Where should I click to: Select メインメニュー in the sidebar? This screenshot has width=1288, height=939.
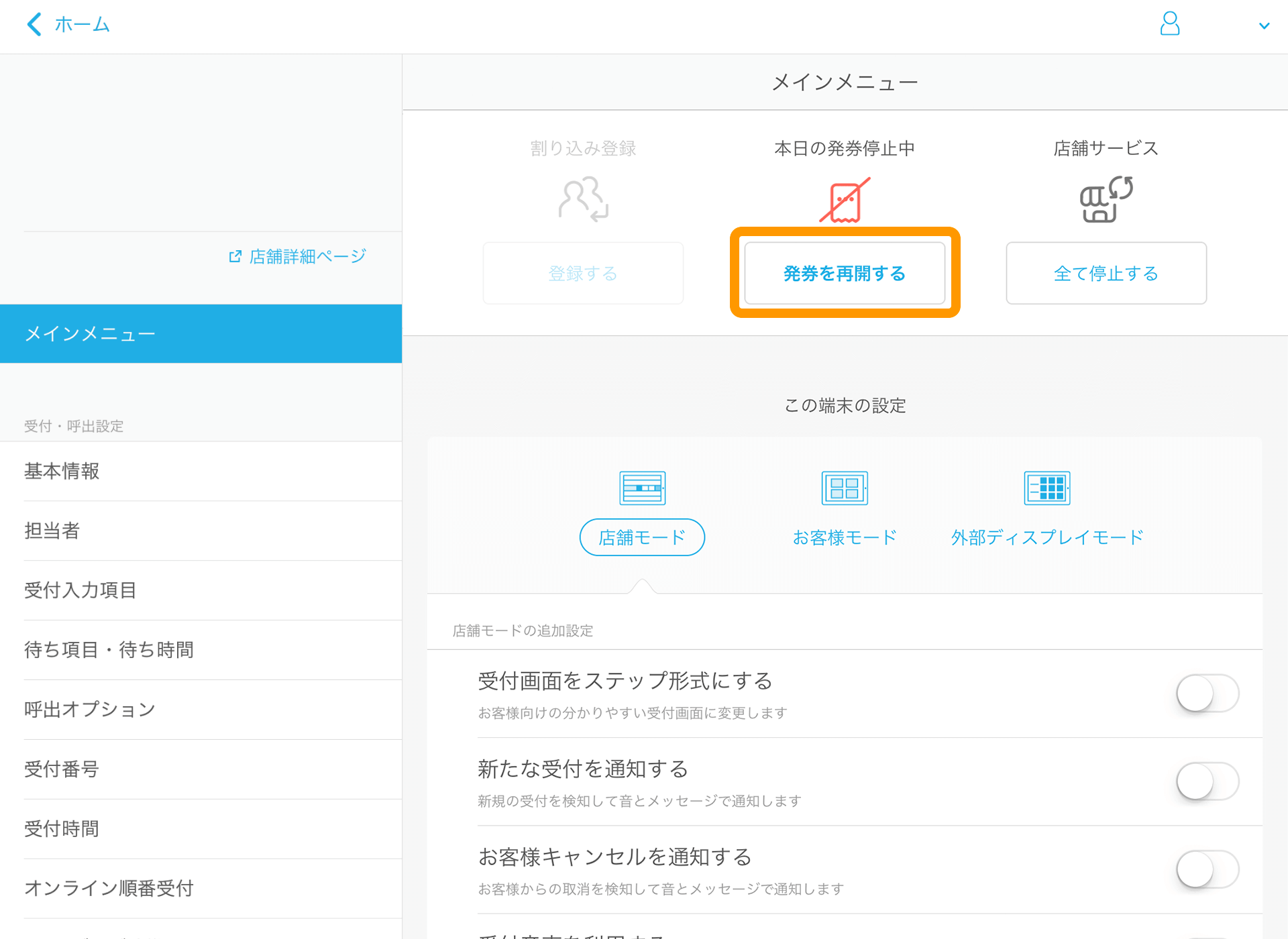tap(89, 333)
